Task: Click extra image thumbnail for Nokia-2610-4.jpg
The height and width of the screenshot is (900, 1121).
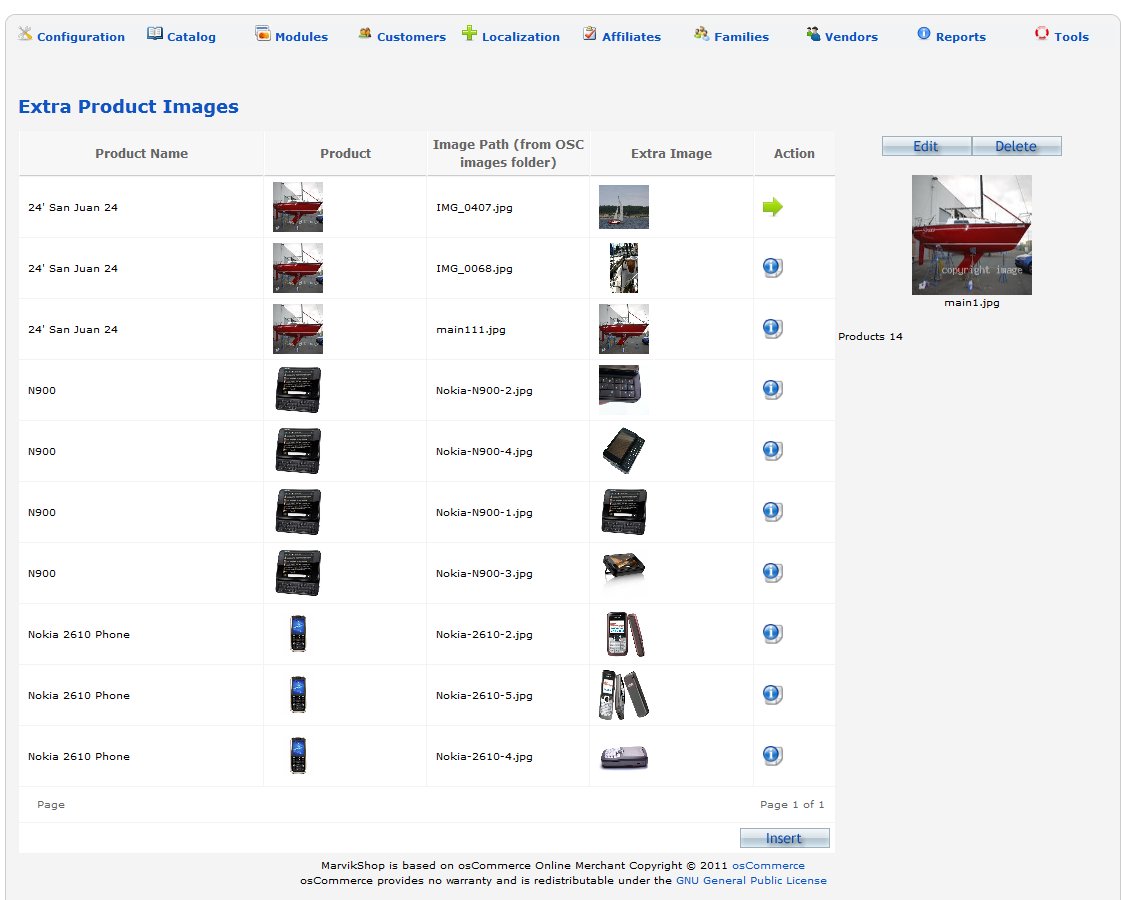Action: 624,757
